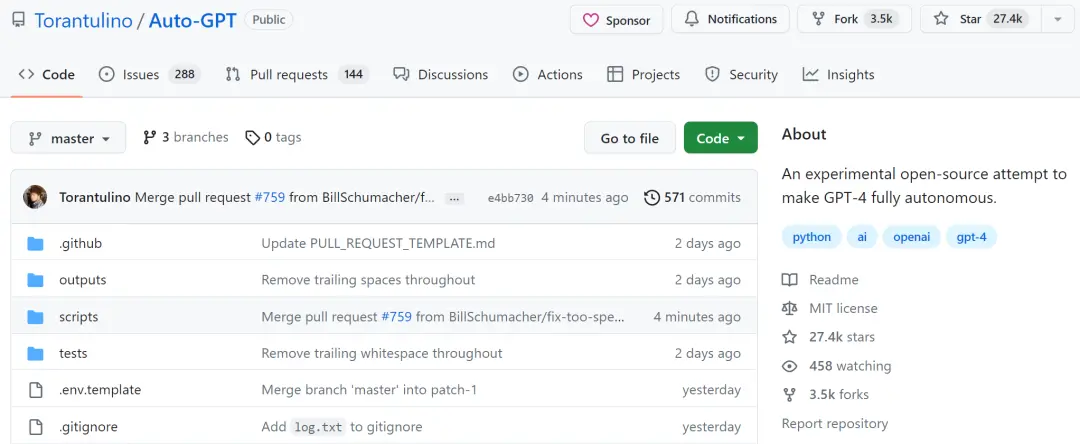Expand the truncated commit message ellipsis
Screen dimensions: 1080x444
[x=453, y=198]
